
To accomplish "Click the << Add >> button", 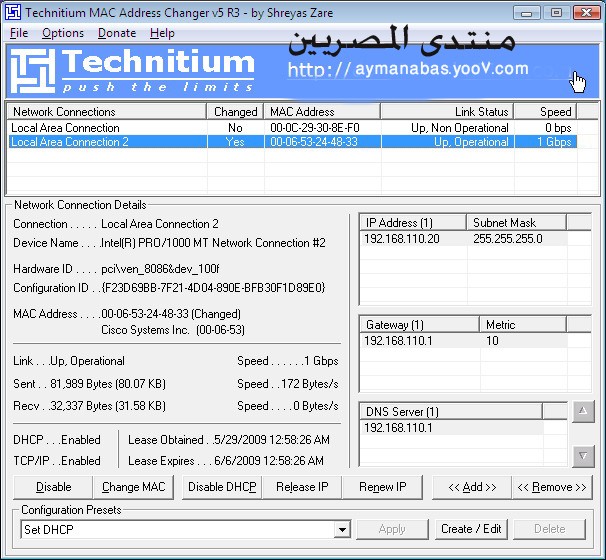I will click(472, 487).
